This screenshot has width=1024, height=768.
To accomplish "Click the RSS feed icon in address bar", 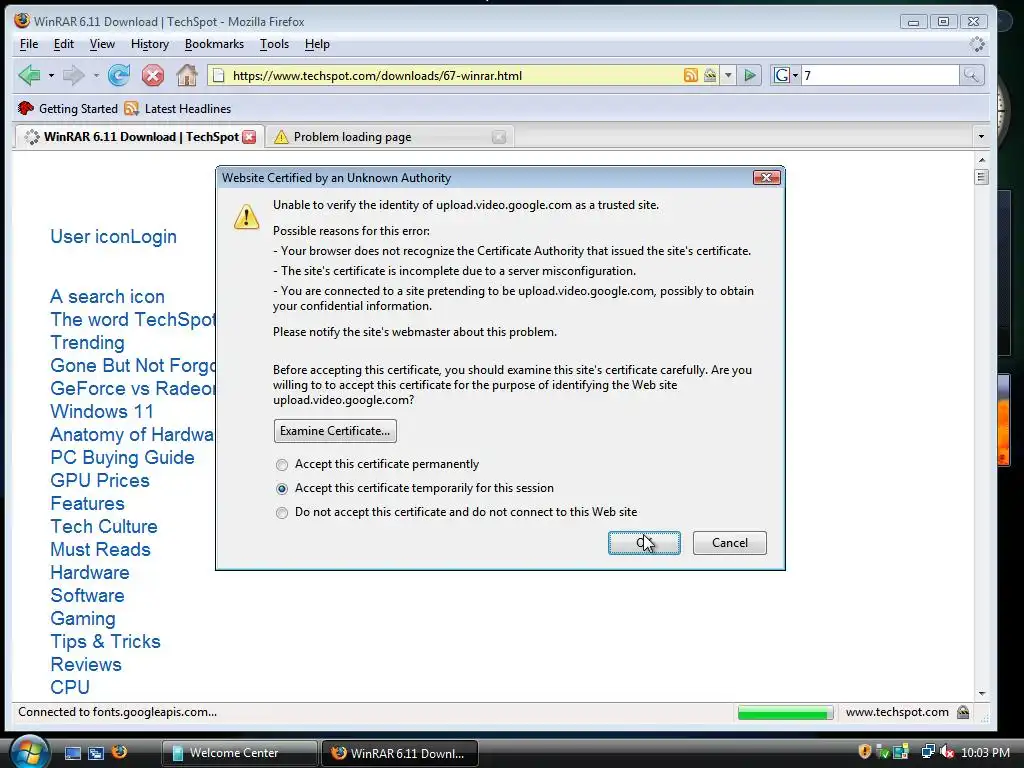I will pos(690,75).
